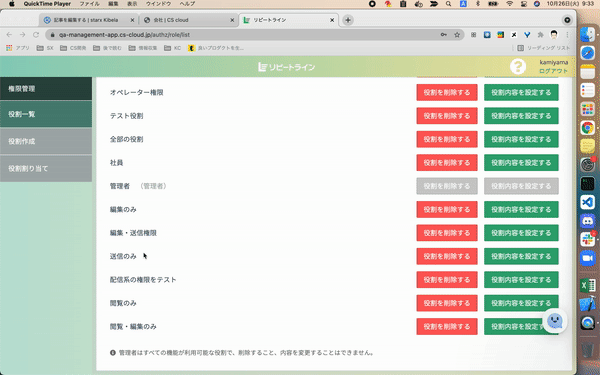600x375 pixels.
Task: Open the CS開発 bookmark folder
Action: [x=73, y=48]
